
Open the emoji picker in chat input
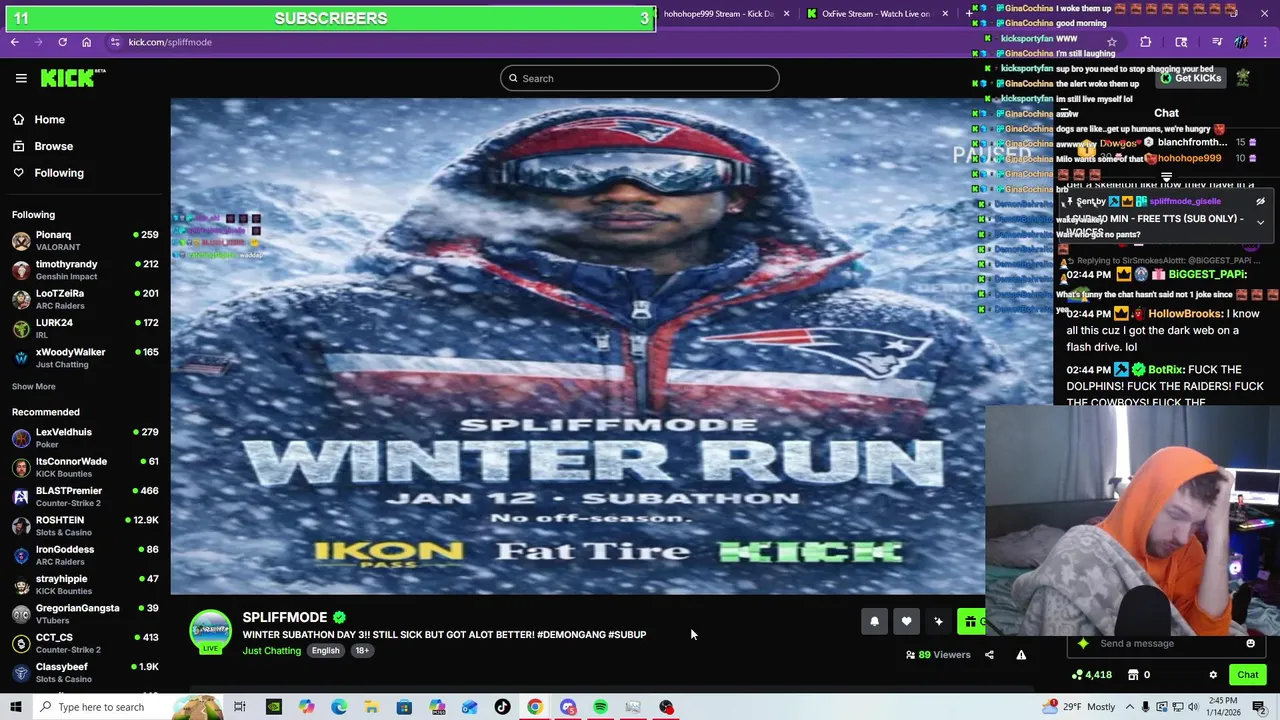pos(1250,643)
